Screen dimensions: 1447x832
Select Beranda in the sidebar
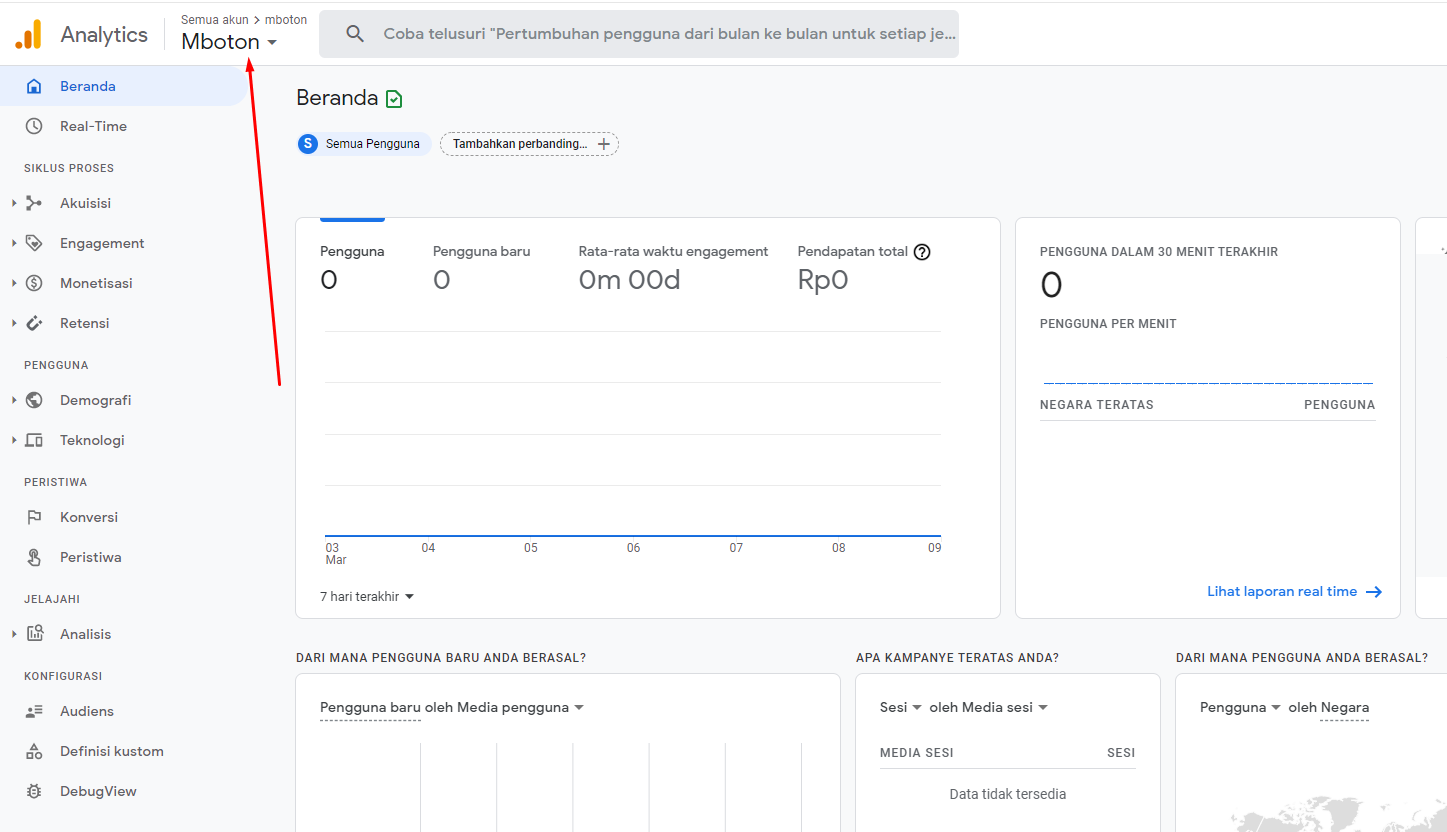tap(88, 86)
